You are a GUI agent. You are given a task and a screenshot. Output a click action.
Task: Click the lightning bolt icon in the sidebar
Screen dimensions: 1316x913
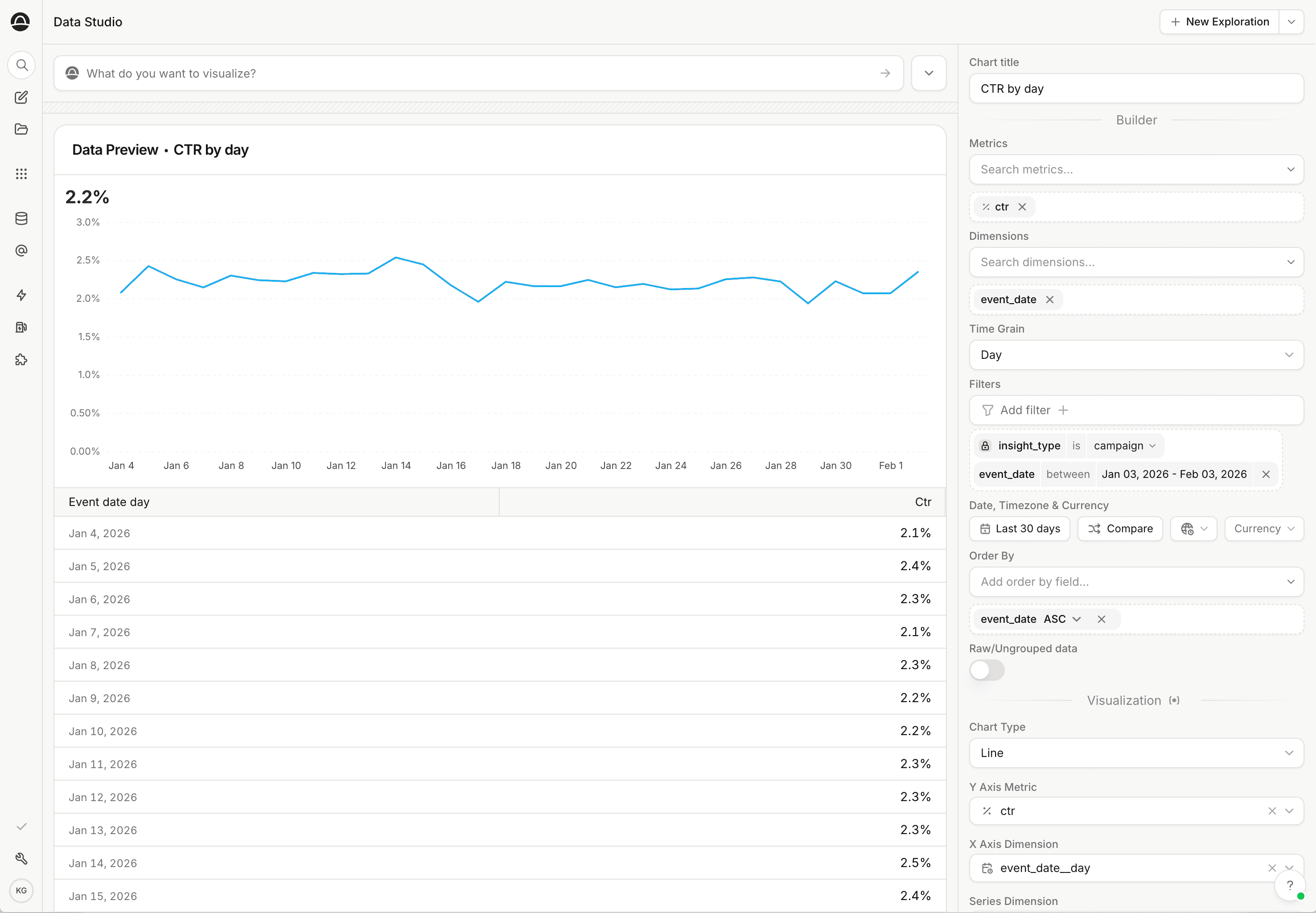tap(21, 295)
